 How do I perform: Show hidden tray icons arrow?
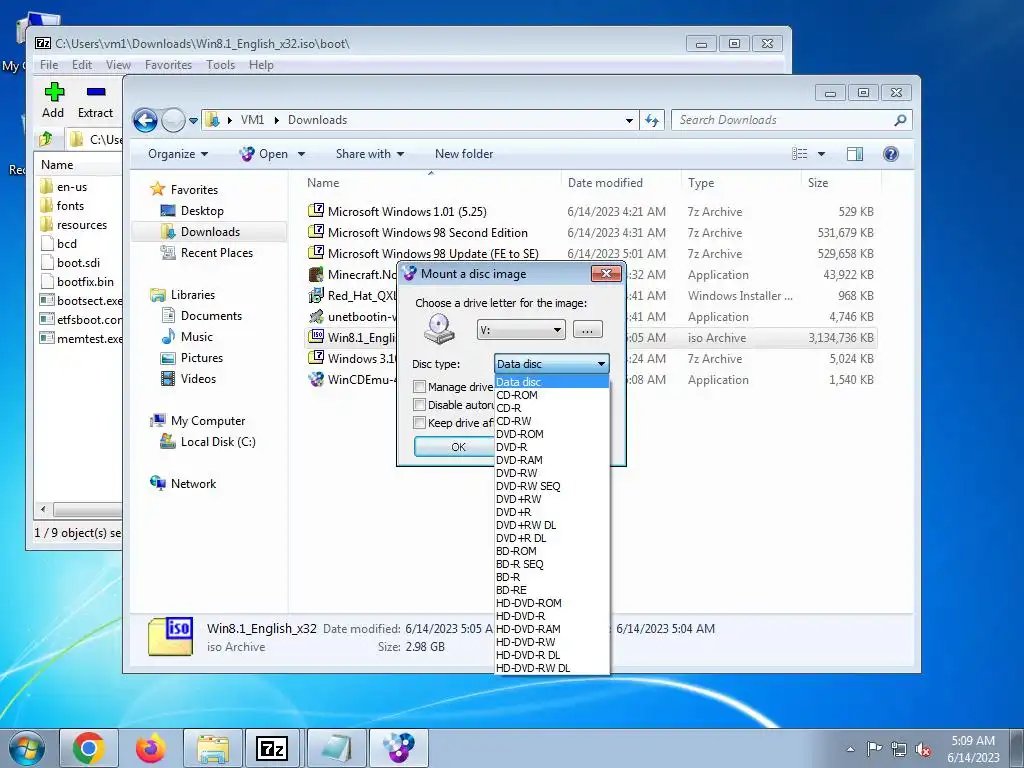pos(850,749)
